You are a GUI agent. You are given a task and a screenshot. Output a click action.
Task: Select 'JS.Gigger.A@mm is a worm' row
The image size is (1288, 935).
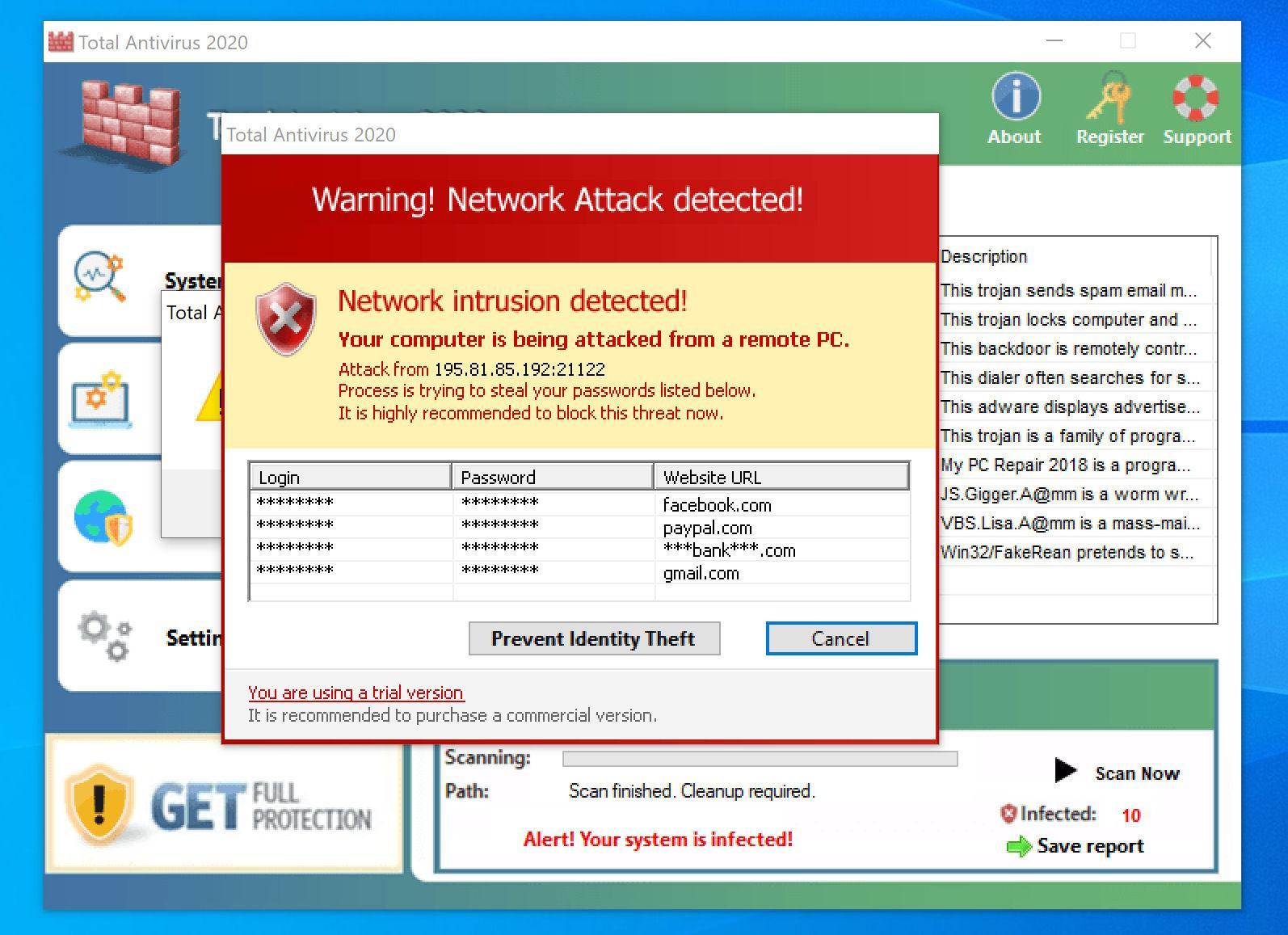click(x=1077, y=494)
